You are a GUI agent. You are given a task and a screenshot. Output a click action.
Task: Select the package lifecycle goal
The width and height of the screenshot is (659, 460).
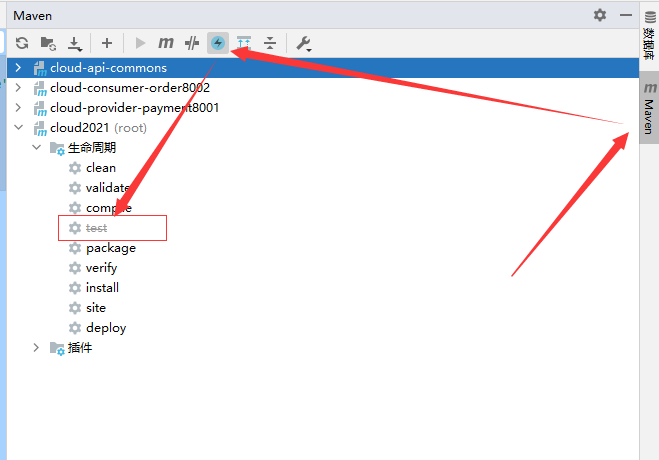[x=110, y=248]
